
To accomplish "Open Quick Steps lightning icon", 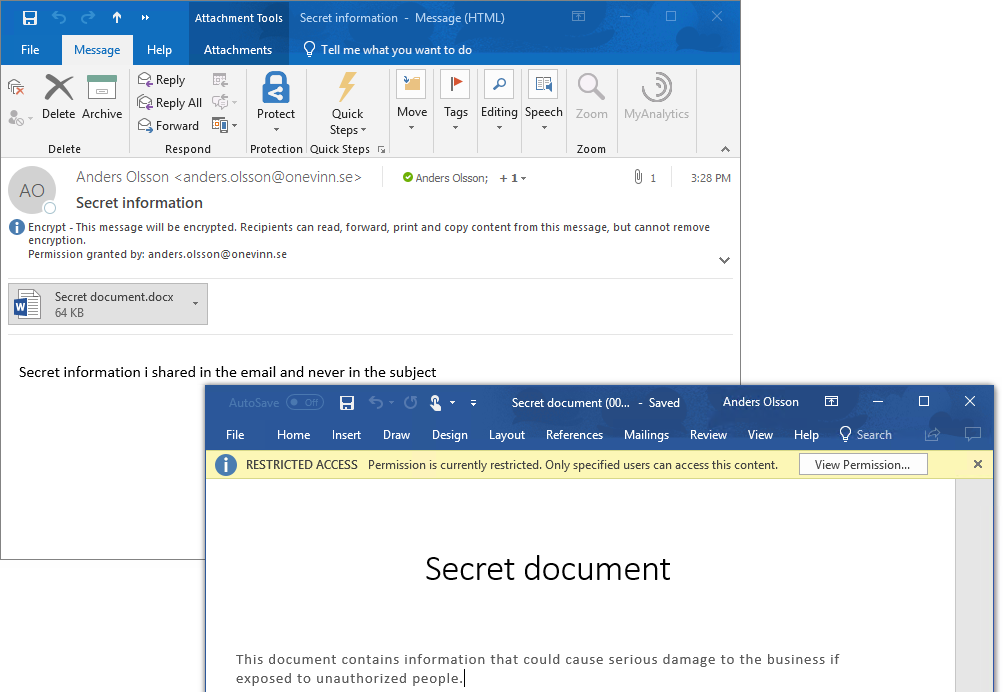I will (x=347, y=88).
